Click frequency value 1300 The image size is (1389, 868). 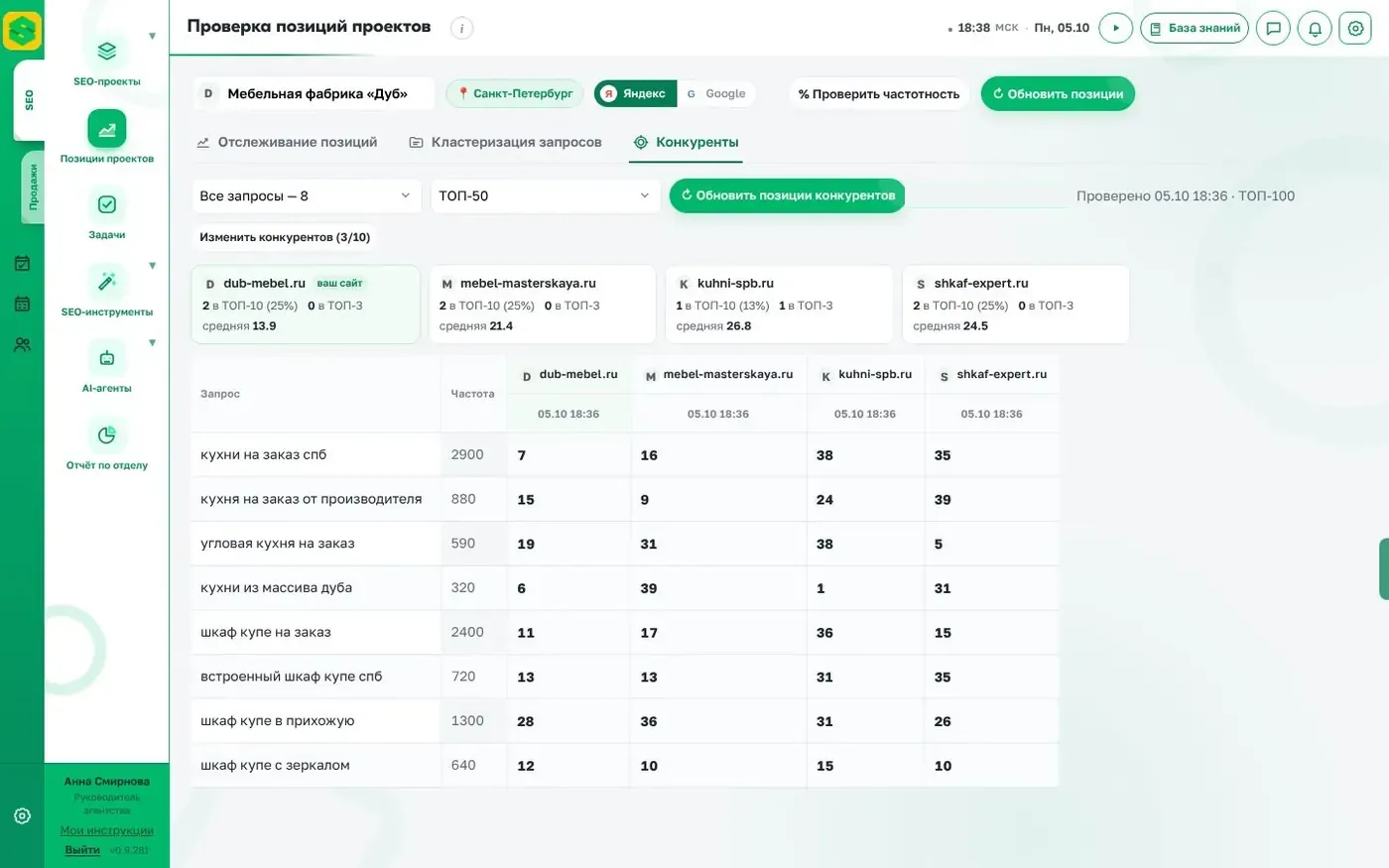(x=467, y=721)
